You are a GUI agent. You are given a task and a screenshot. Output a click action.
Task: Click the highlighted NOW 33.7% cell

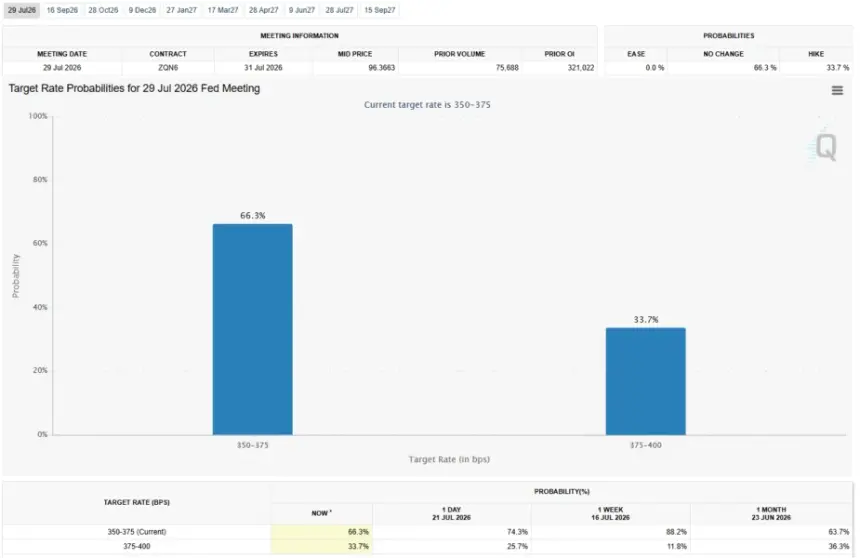(321, 546)
